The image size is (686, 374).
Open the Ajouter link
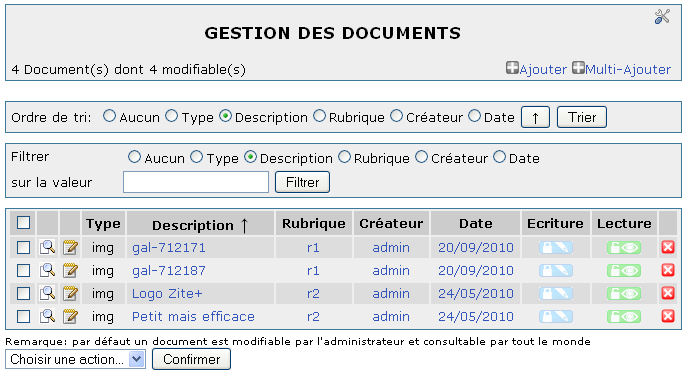[543, 69]
